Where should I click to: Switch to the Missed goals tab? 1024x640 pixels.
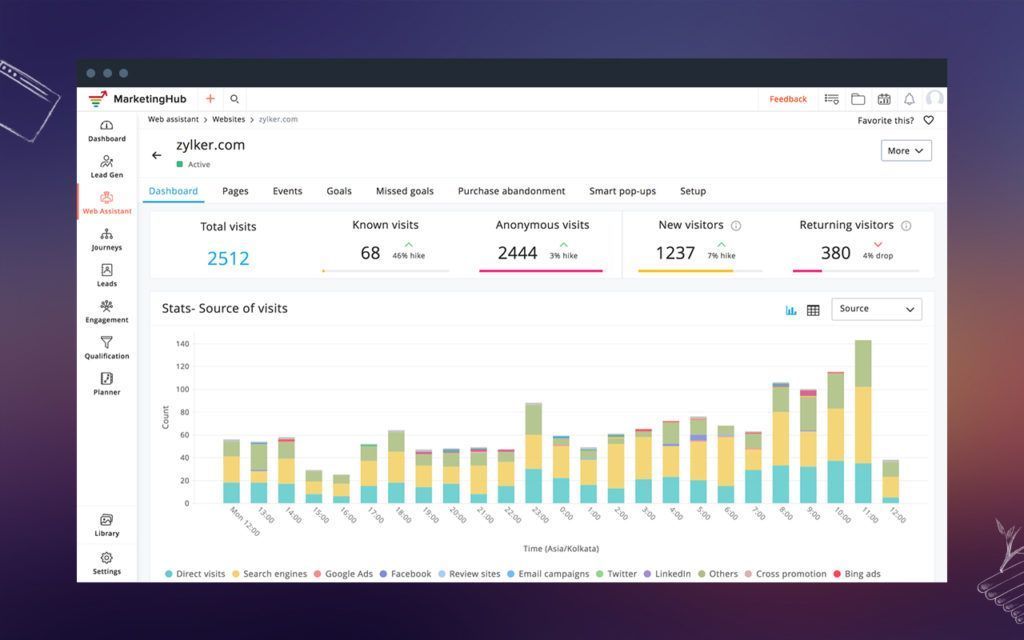[x=404, y=191]
